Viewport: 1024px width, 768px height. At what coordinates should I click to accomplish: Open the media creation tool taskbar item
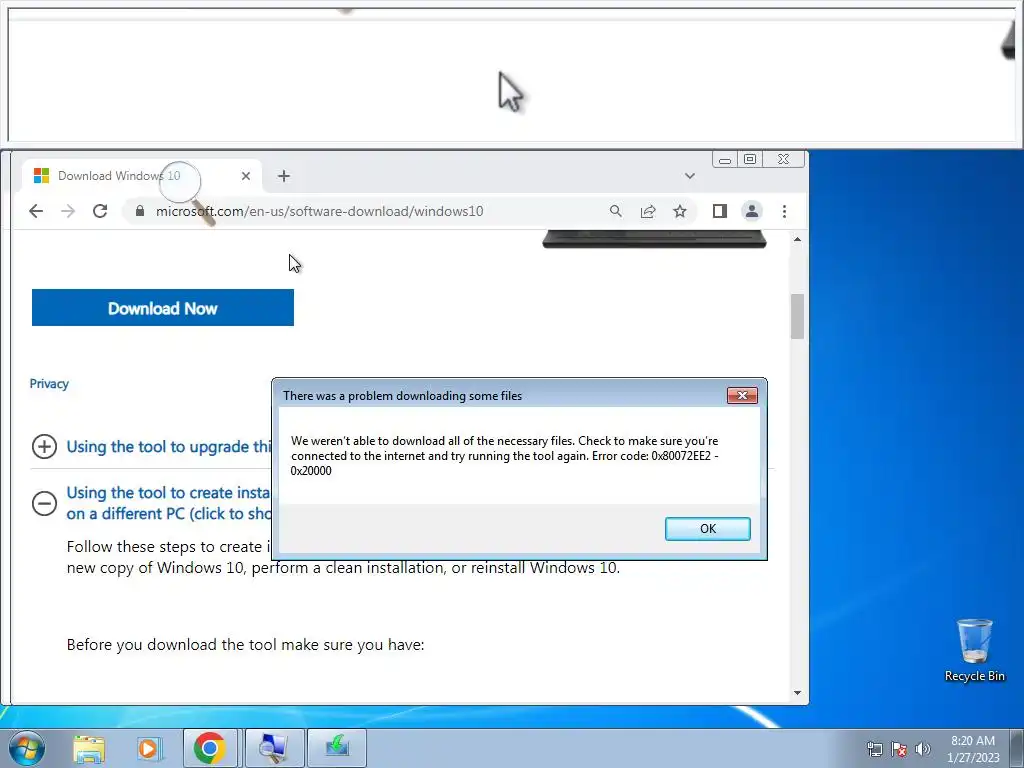click(337, 748)
